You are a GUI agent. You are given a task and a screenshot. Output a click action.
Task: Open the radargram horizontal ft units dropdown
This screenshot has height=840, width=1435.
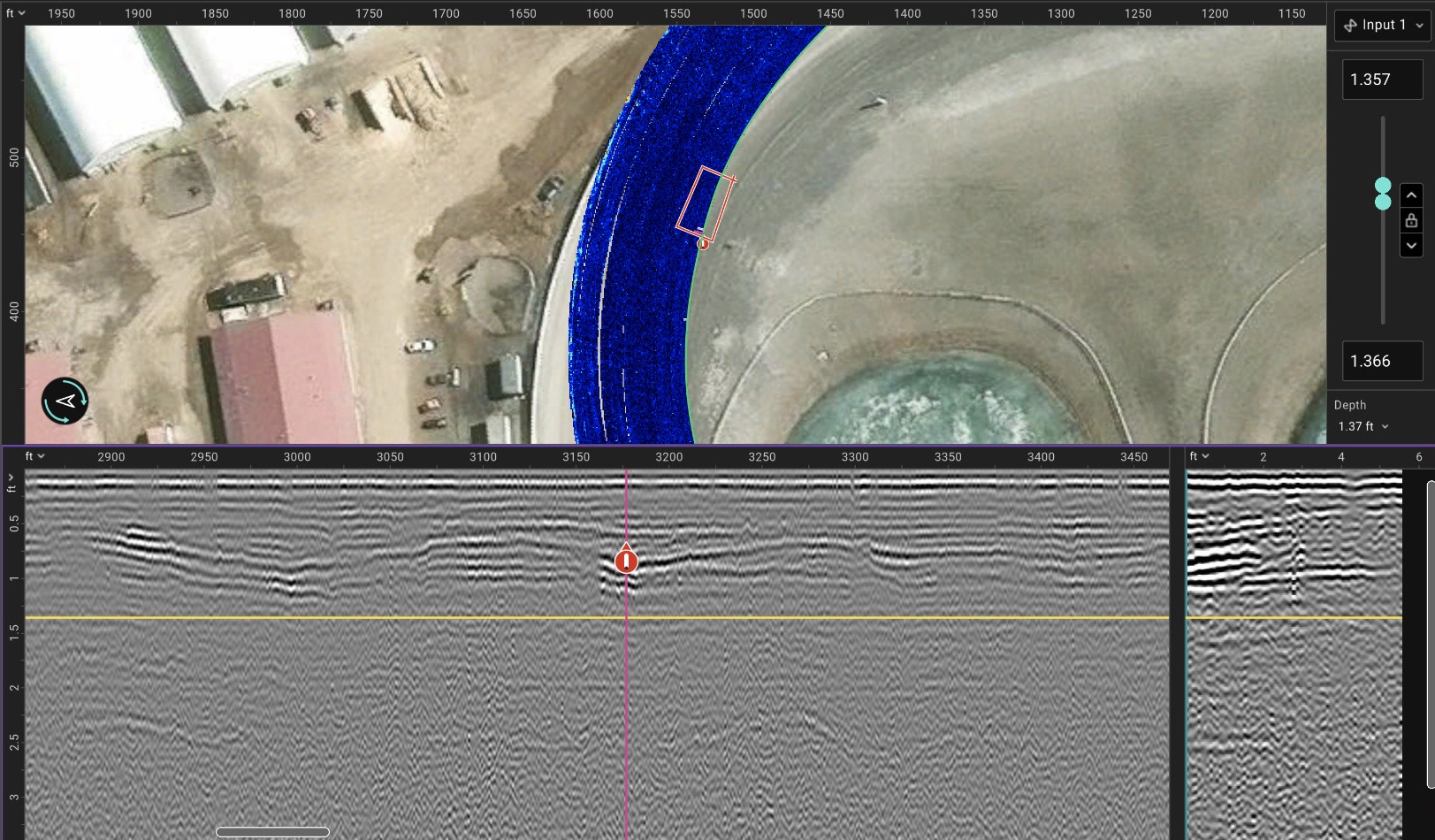[x=34, y=456]
